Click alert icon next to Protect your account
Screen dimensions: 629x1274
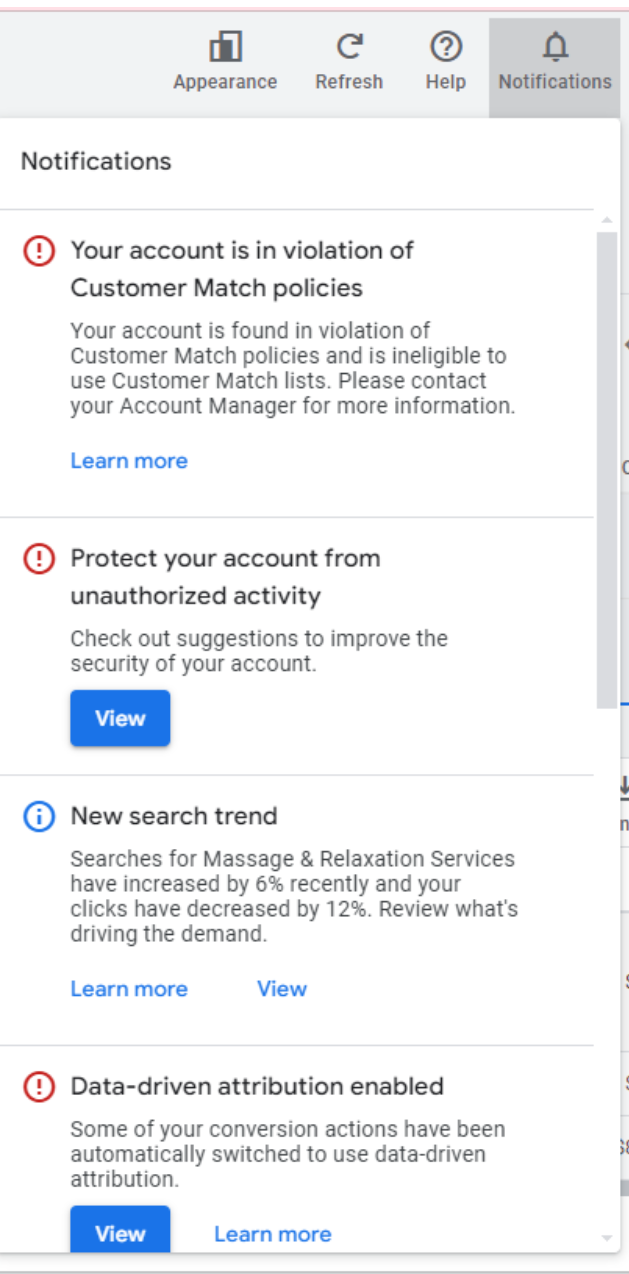(x=38, y=559)
